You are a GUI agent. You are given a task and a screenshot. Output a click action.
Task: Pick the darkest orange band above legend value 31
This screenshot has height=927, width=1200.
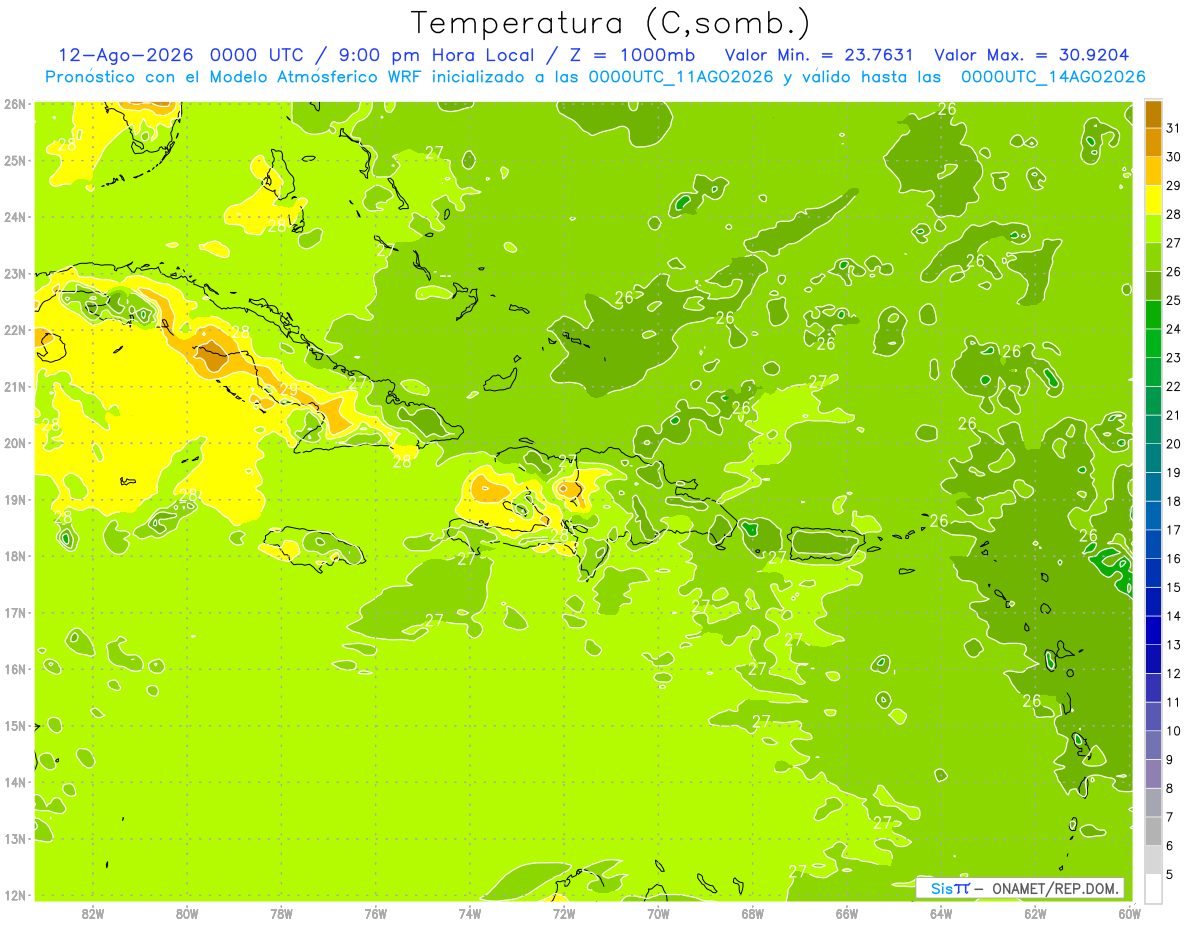(1153, 115)
